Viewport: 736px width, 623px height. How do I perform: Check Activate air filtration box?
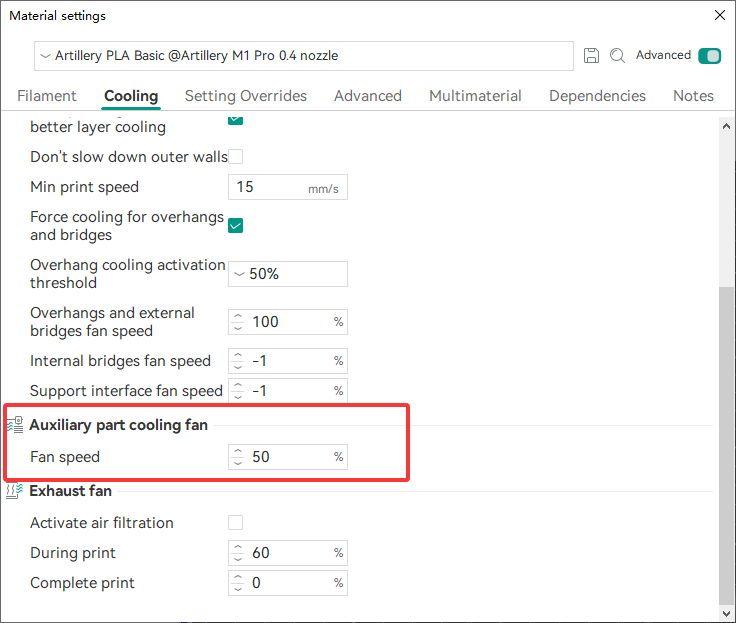[236, 523]
